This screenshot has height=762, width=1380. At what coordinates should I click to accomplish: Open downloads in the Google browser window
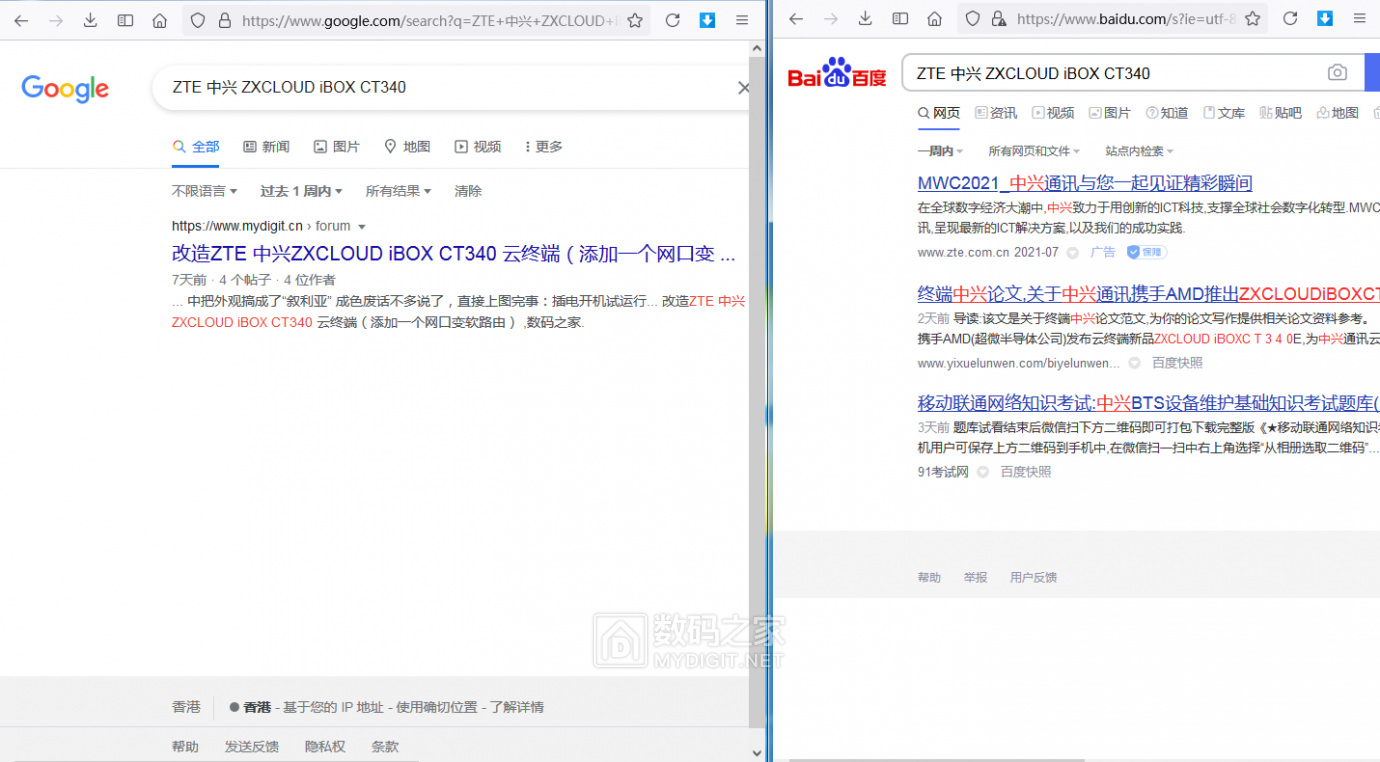click(x=90, y=20)
